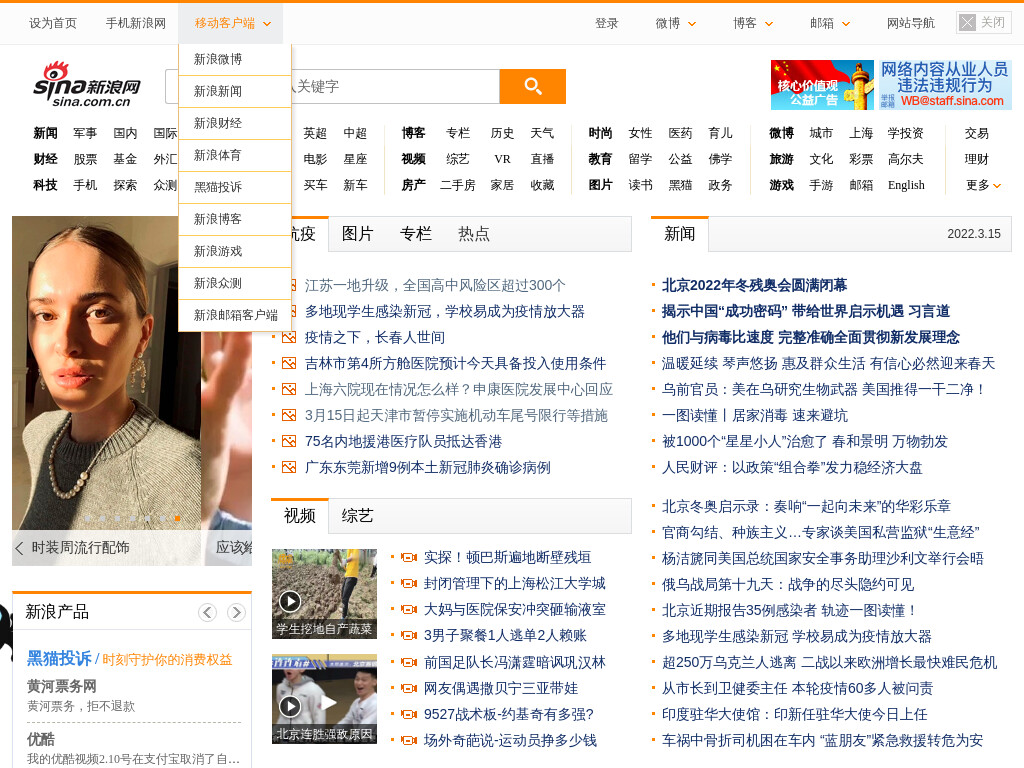The width and height of the screenshot is (1024, 768).
Task: Select 黑猫投诉 from the dropdown menu
Action: 234,187
